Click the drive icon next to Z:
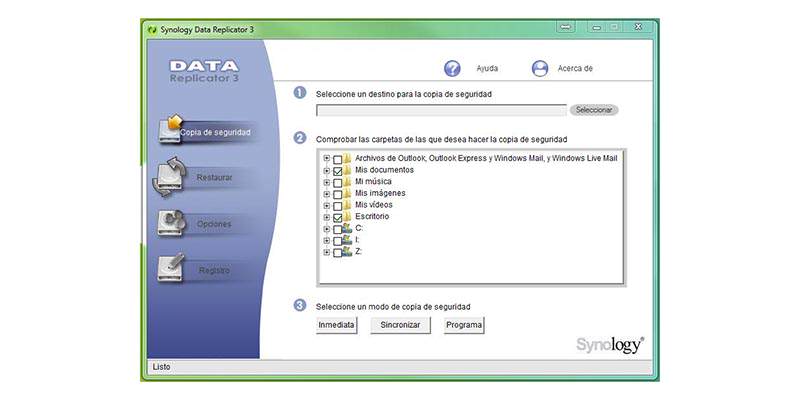800x400 pixels. [347, 252]
